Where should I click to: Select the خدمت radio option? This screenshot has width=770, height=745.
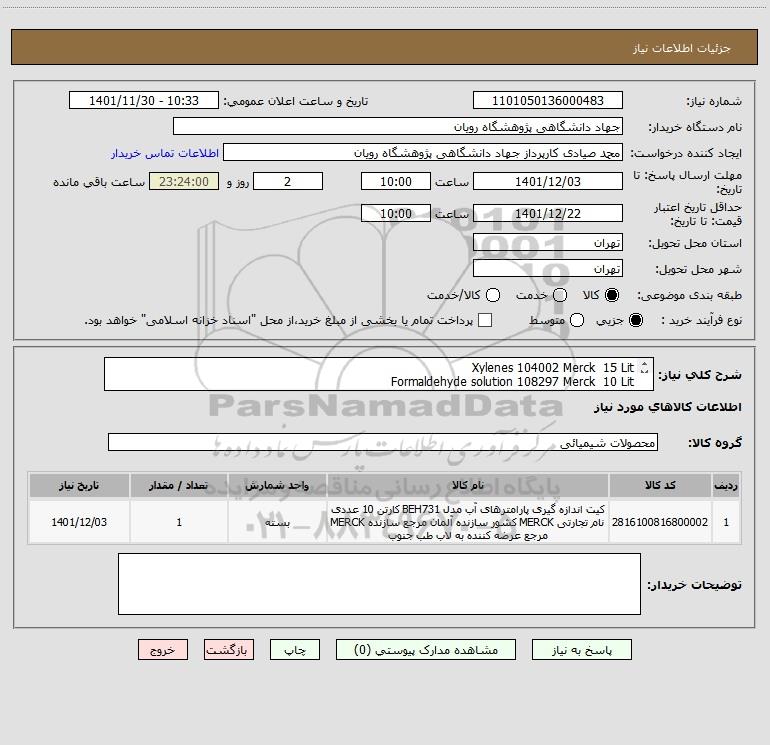tap(560, 295)
